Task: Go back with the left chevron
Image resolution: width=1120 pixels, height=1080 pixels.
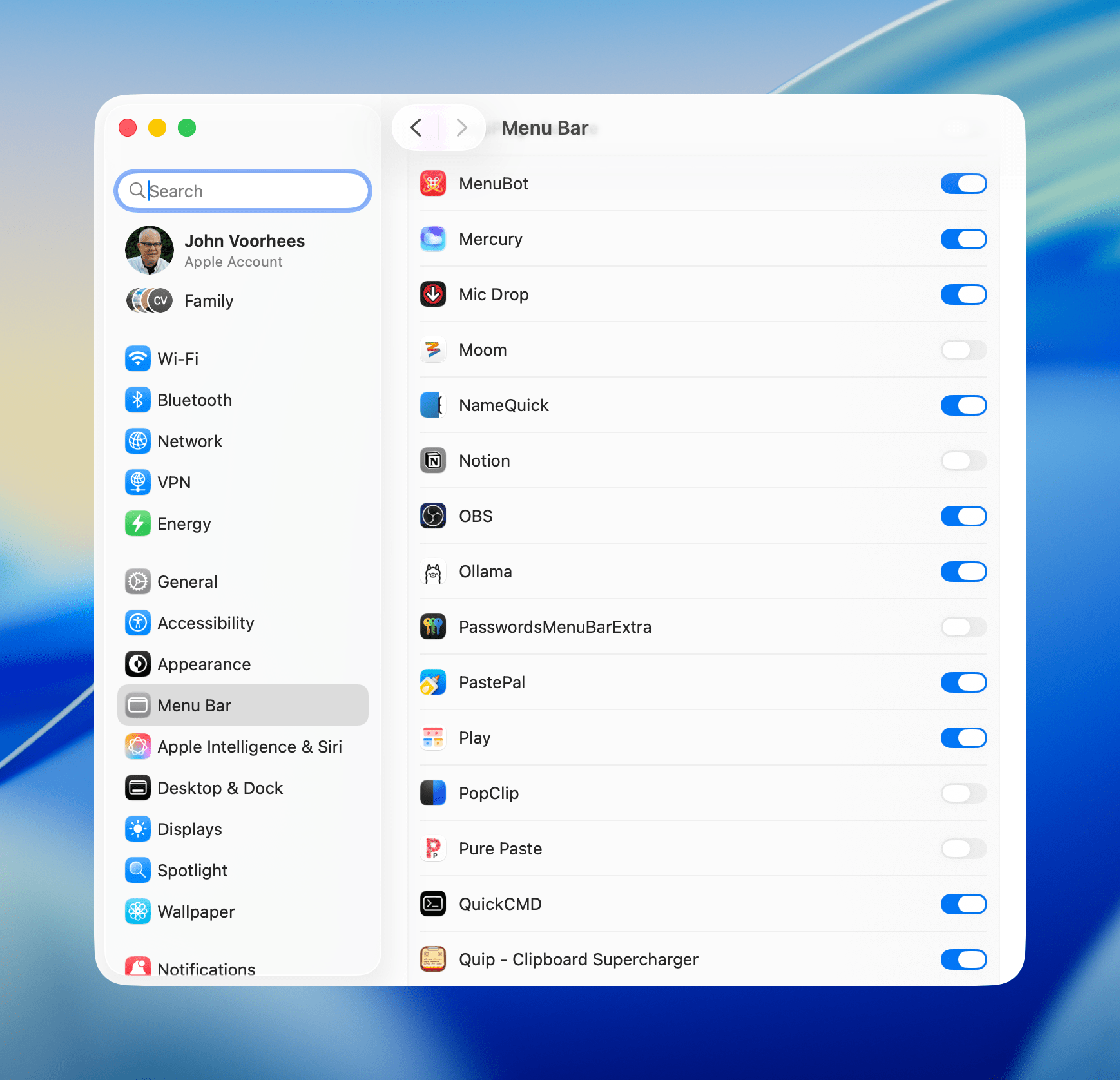Action: click(x=416, y=128)
